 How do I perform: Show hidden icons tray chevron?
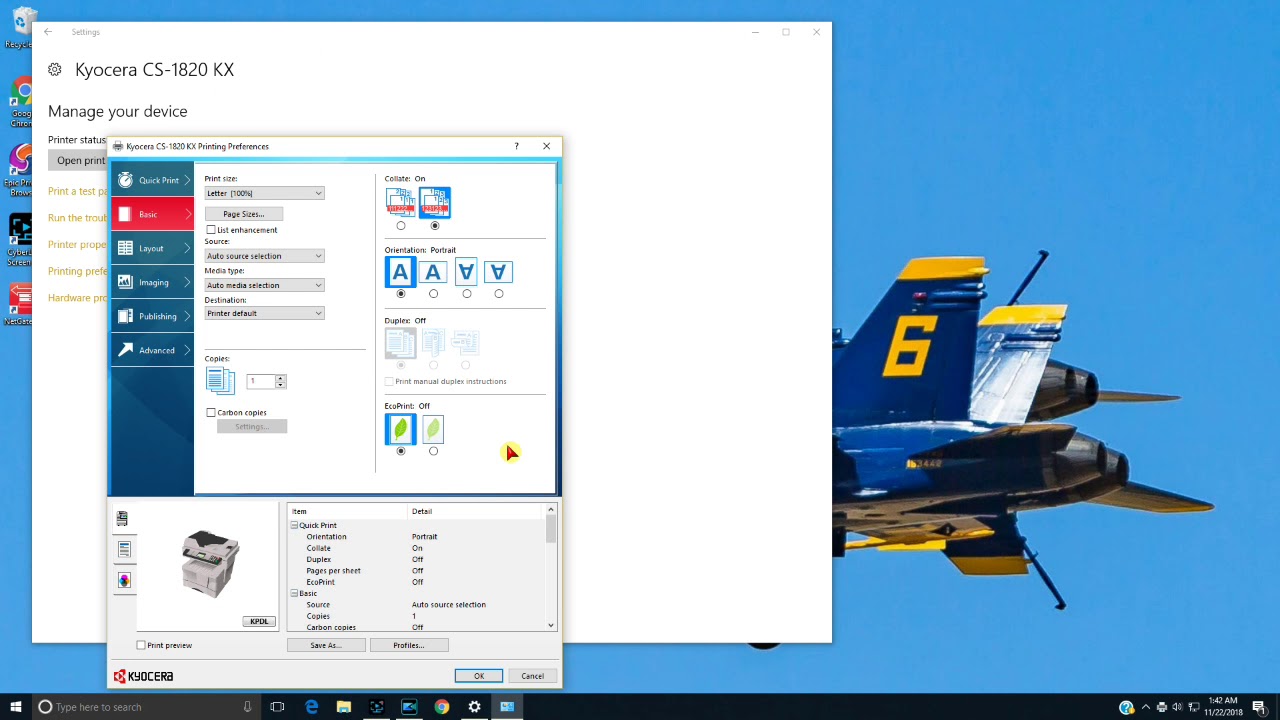[x=1146, y=707]
